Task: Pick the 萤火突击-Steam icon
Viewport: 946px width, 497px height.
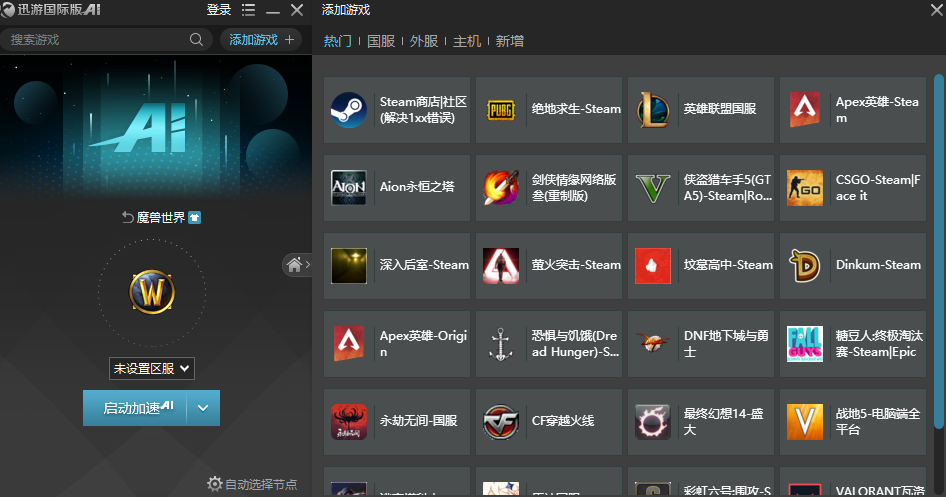Action: pyautogui.click(x=501, y=265)
